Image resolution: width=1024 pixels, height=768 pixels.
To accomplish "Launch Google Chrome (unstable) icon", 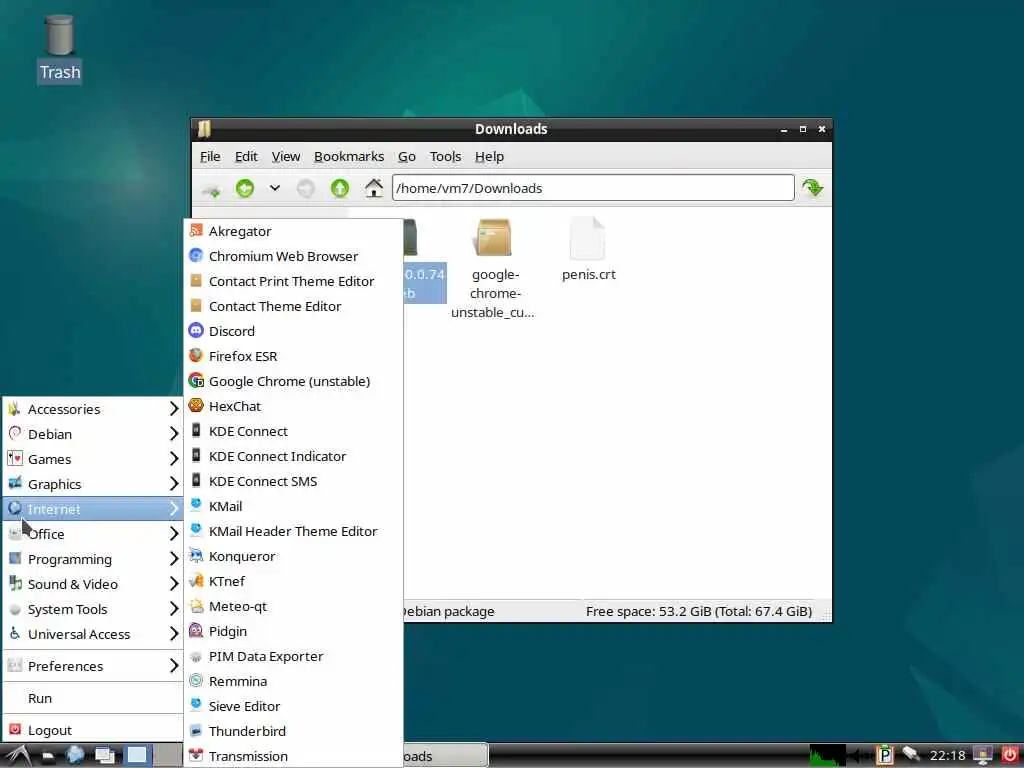I will click(x=196, y=381).
